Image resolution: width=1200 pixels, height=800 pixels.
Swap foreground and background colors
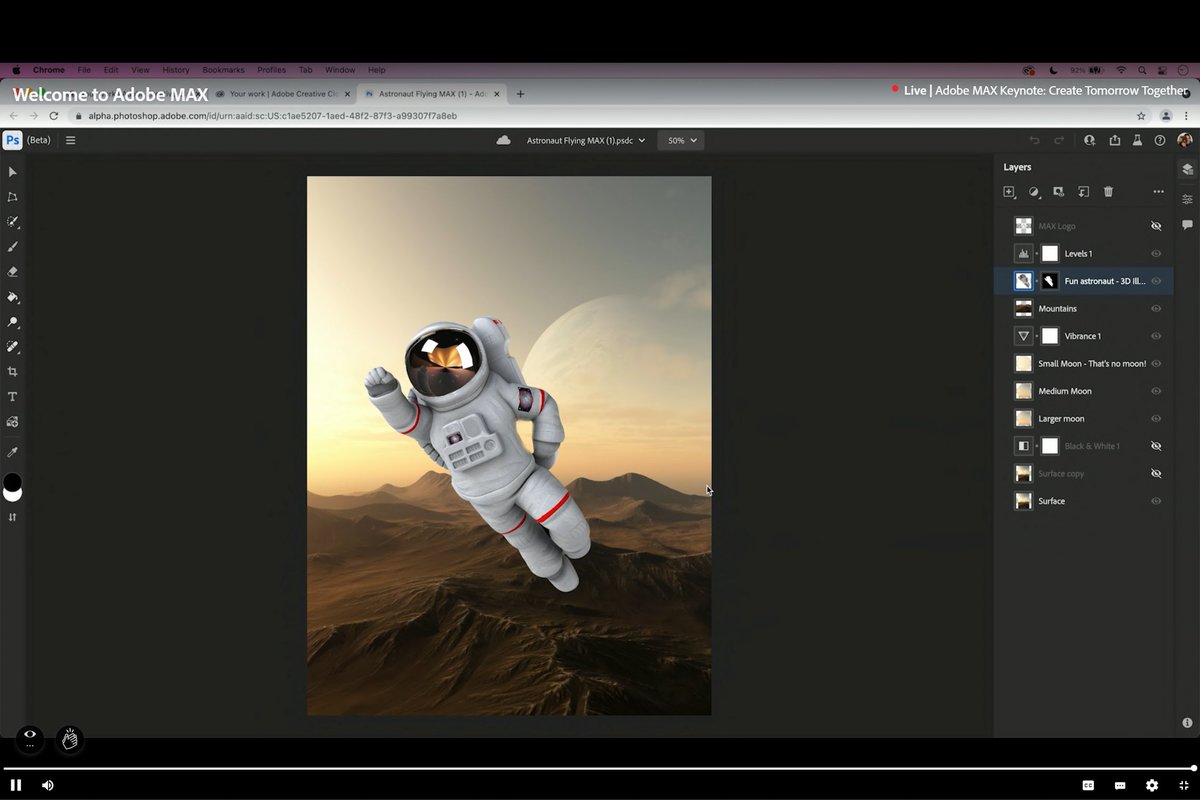(13, 517)
